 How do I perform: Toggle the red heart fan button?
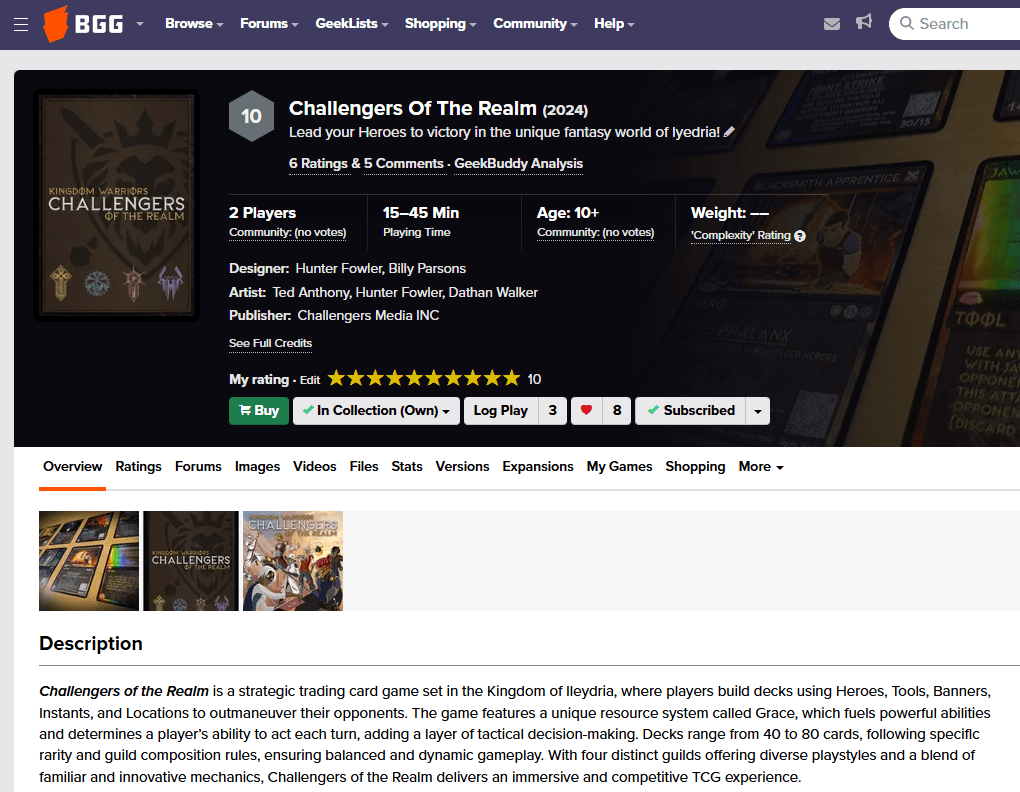[586, 411]
